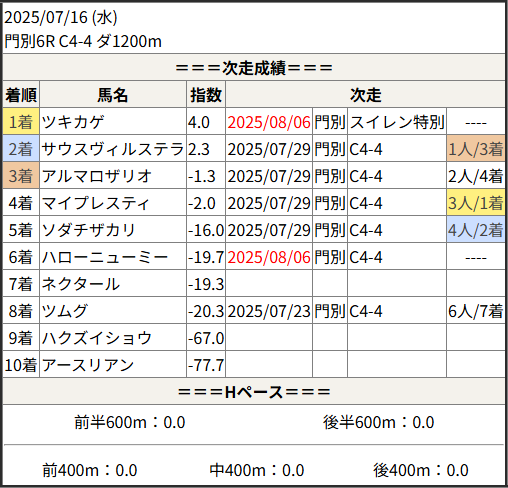Open アルマロザリオ horse entry

click(x=97, y=176)
